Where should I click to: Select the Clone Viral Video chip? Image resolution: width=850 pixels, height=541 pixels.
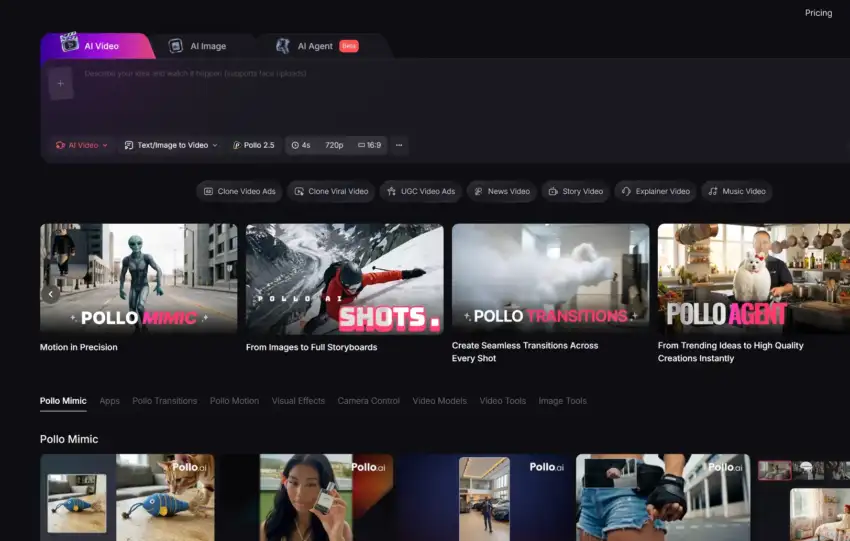click(331, 191)
